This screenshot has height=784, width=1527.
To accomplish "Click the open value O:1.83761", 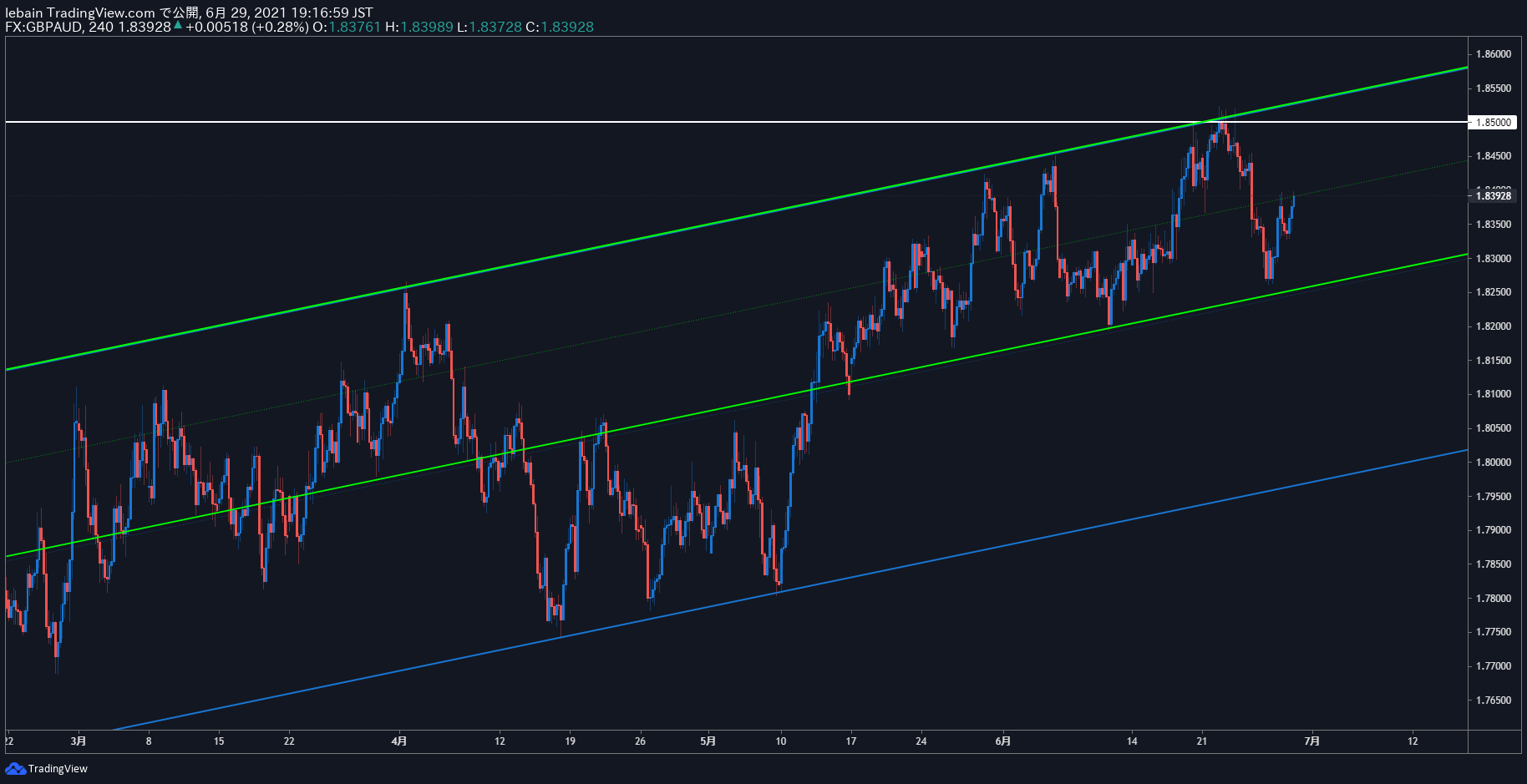I will pyautogui.click(x=347, y=27).
